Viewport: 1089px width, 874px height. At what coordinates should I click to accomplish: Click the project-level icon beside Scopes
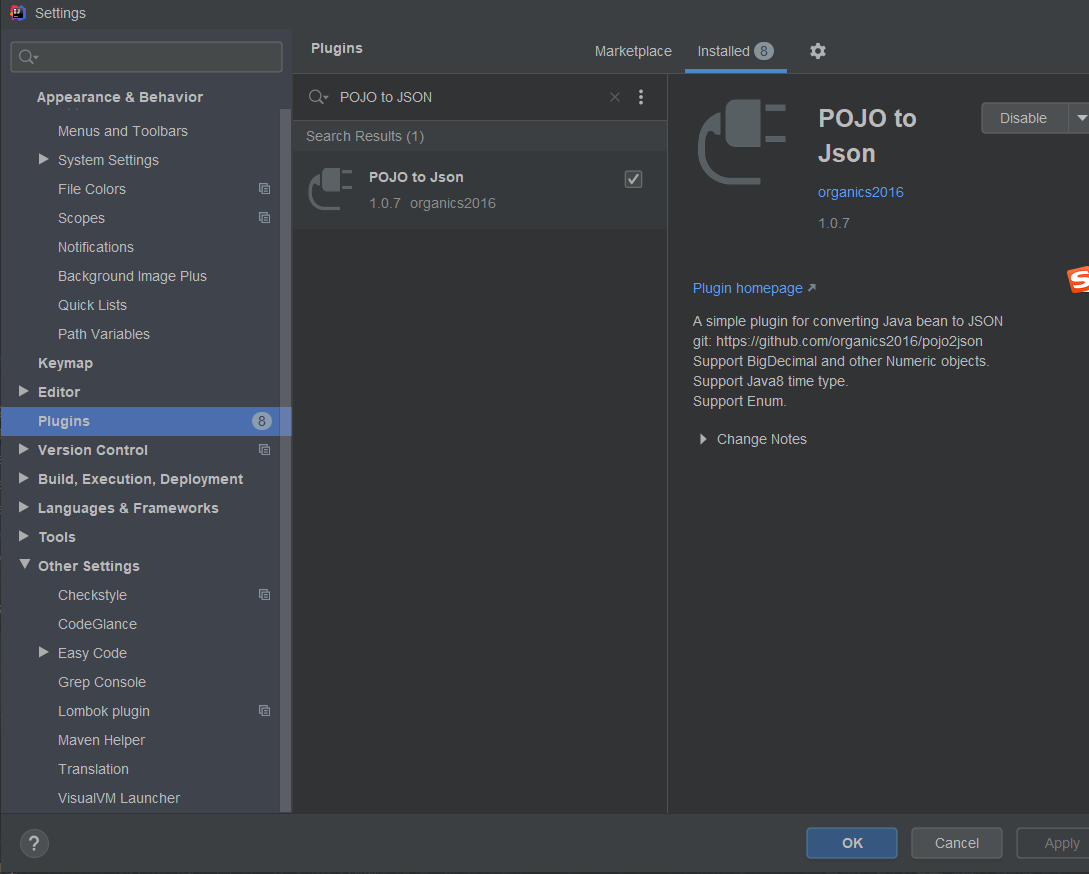pos(264,218)
